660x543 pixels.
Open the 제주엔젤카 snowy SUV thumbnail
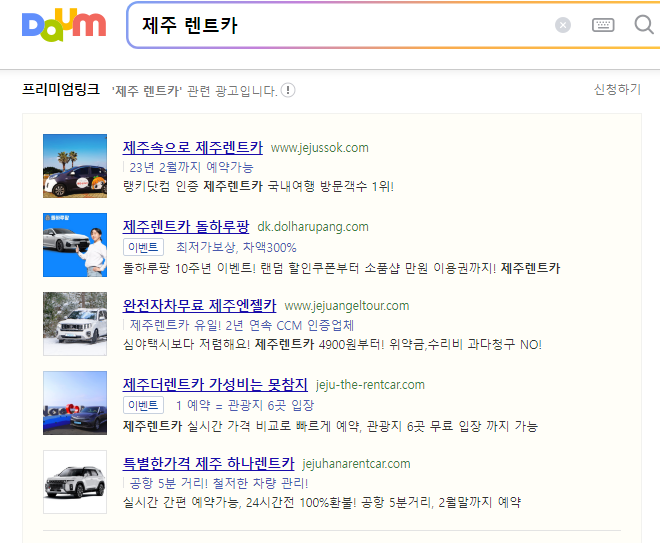(x=75, y=324)
